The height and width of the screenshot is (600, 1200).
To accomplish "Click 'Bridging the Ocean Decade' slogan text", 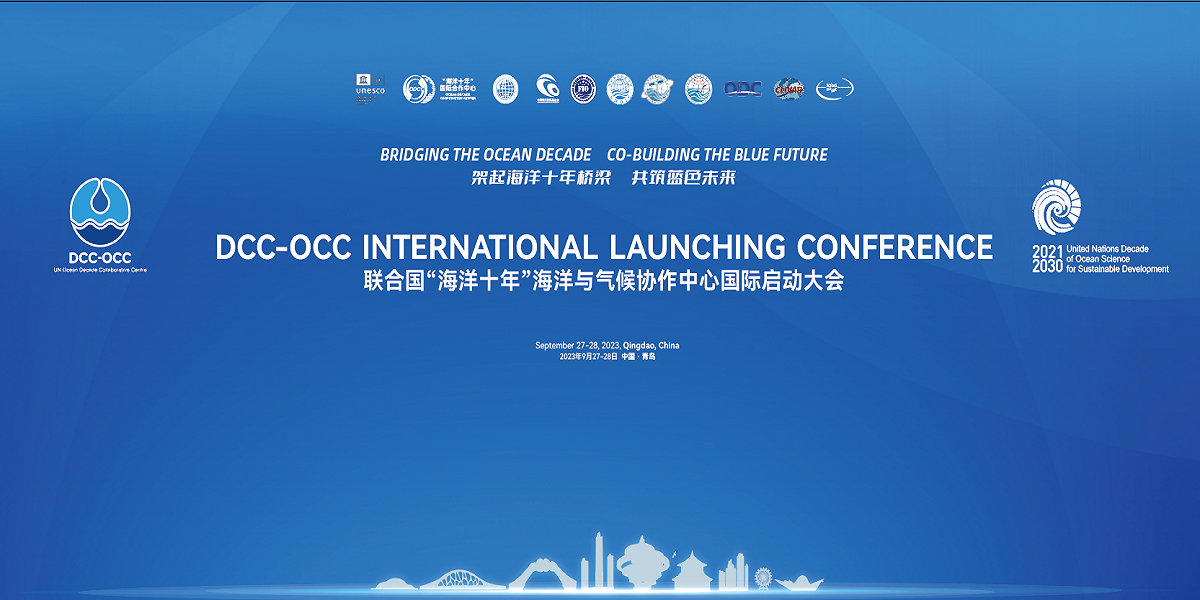I will [485, 155].
